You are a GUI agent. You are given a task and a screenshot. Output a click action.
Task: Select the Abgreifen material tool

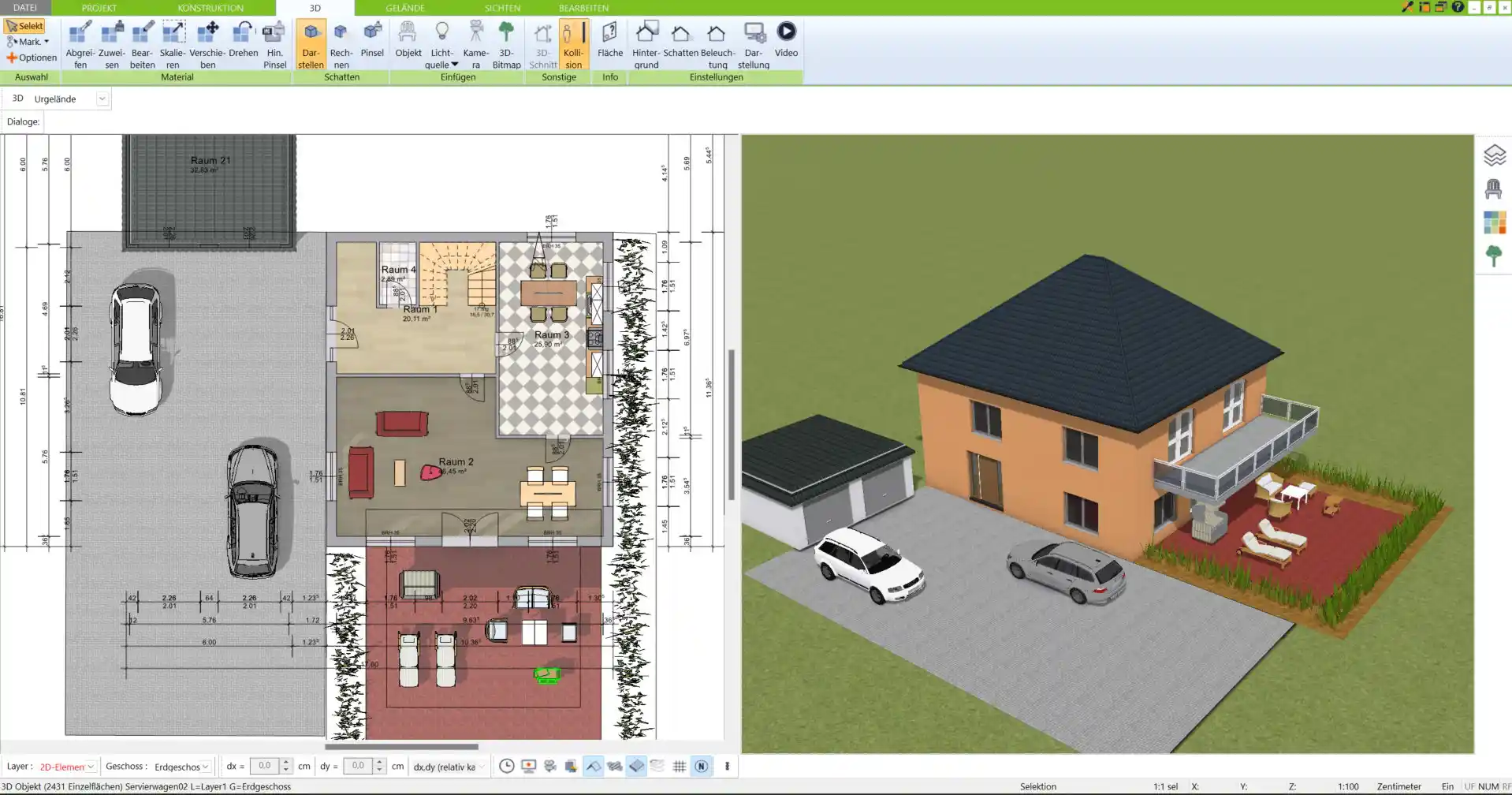click(x=80, y=45)
